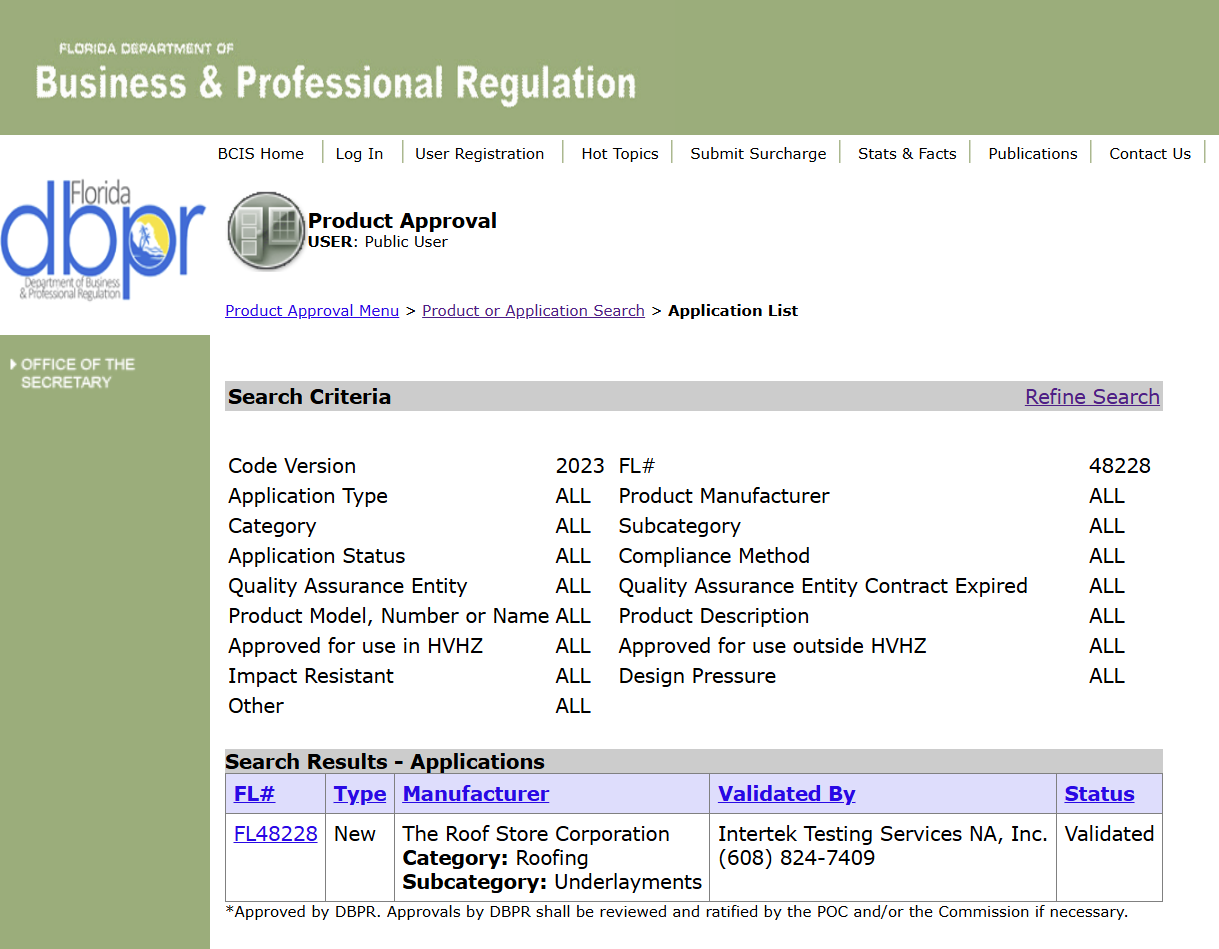This screenshot has width=1219, height=949.
Task: Click the Application Status label
Action: [317, 556]
